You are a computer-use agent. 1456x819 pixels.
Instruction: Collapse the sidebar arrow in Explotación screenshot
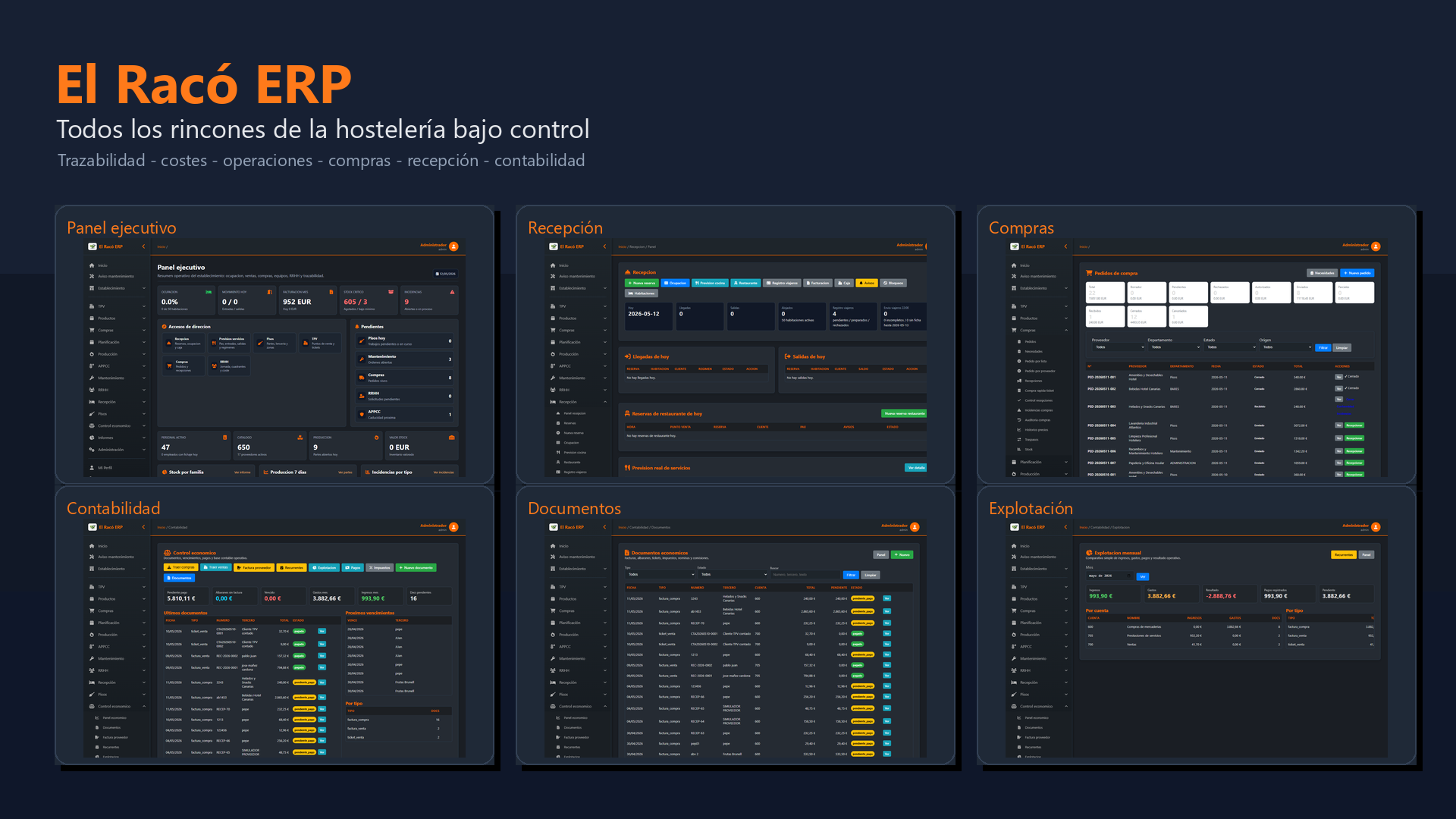1065,527
